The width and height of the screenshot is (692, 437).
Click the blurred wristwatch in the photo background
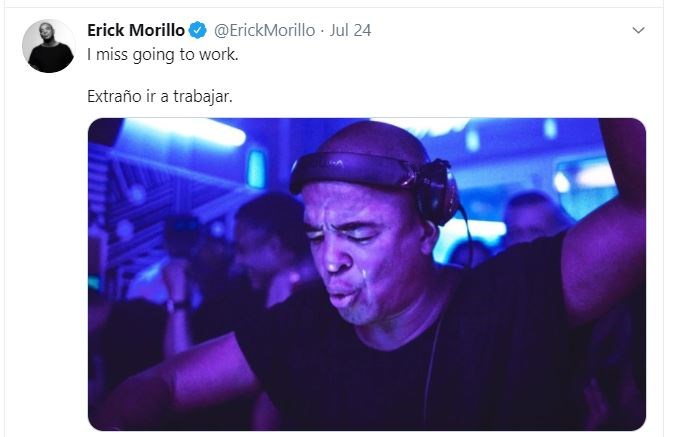(177, 305)
